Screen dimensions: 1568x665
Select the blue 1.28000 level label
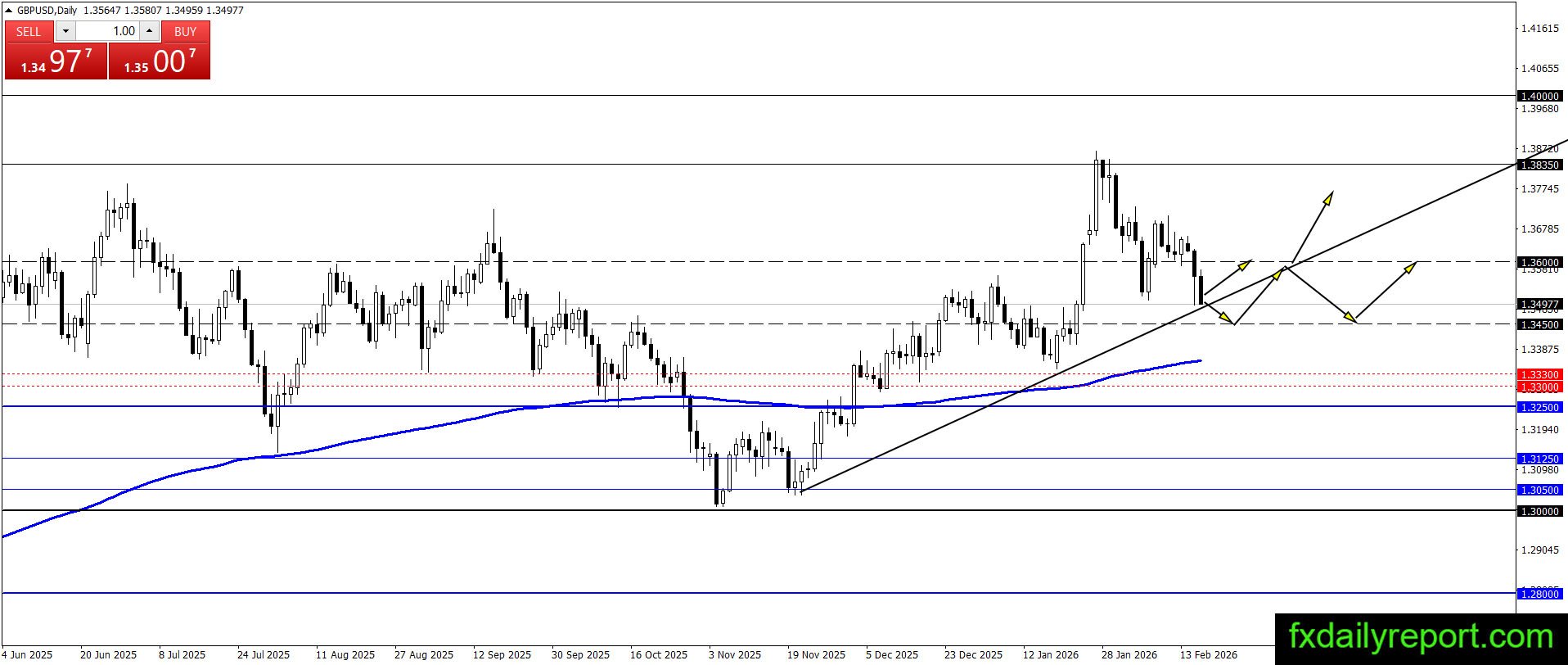(x=1539, y=594)
